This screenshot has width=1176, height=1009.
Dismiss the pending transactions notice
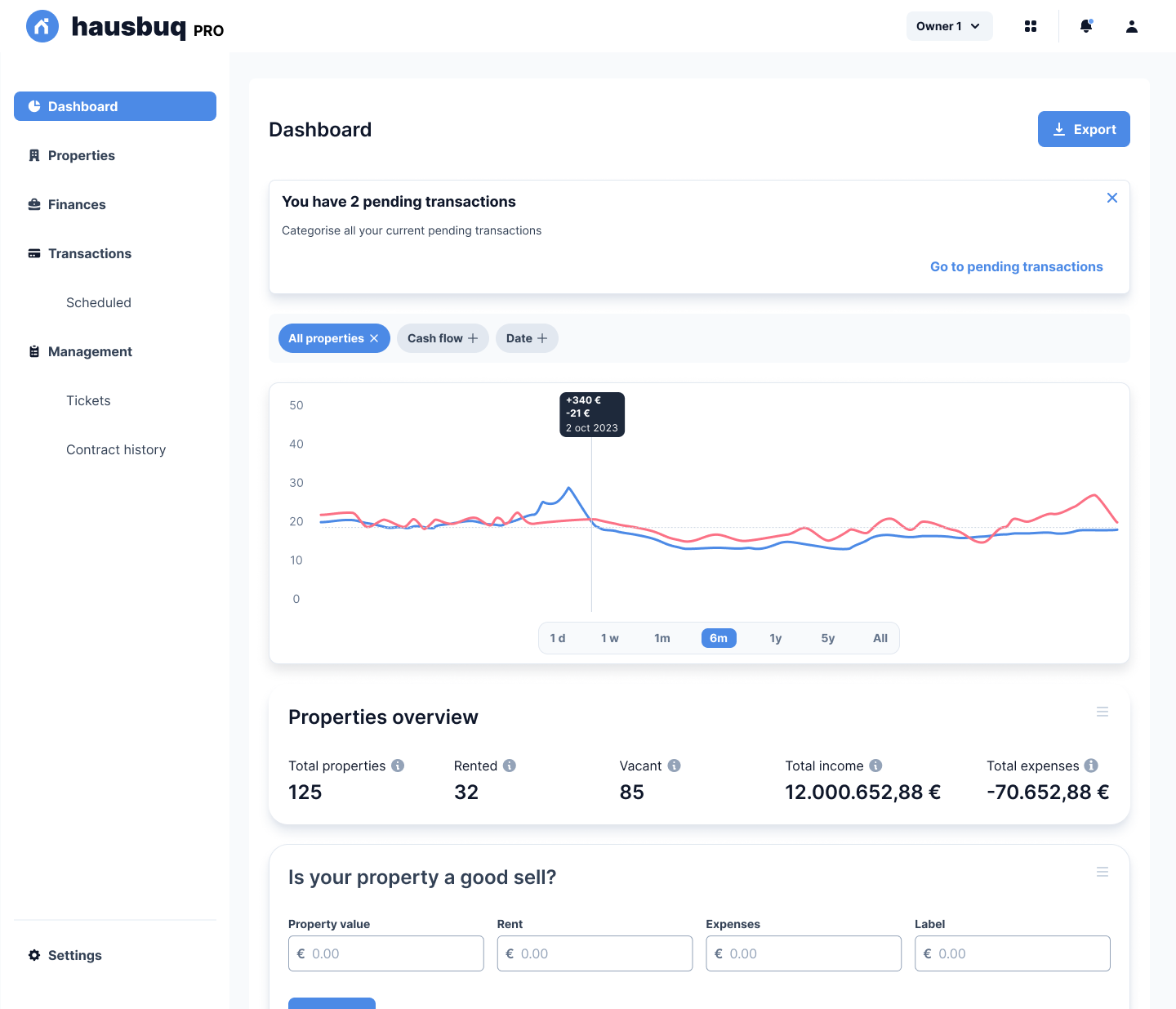click(1111, 198)
